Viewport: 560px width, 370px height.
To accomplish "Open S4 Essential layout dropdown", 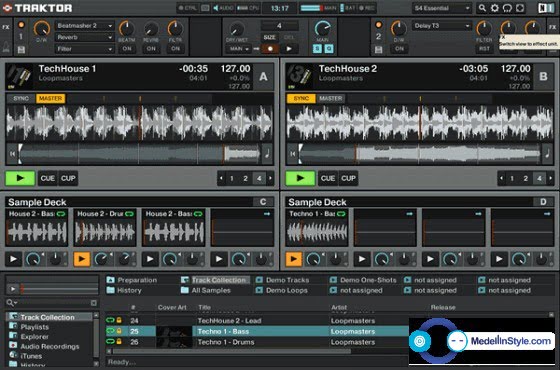I will 442,8.
